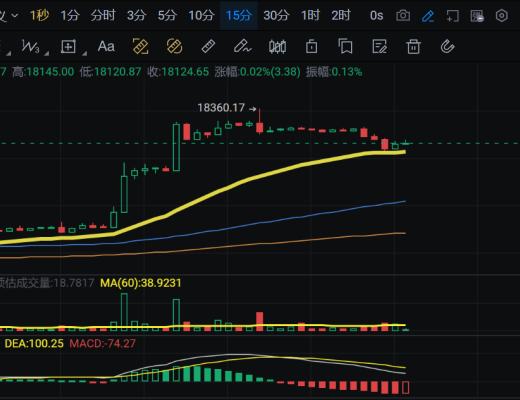The width and height of the screenshot is (520, 400).
Task: Click the MA(60):38.9231 volume label
Action: pos(141,283)
